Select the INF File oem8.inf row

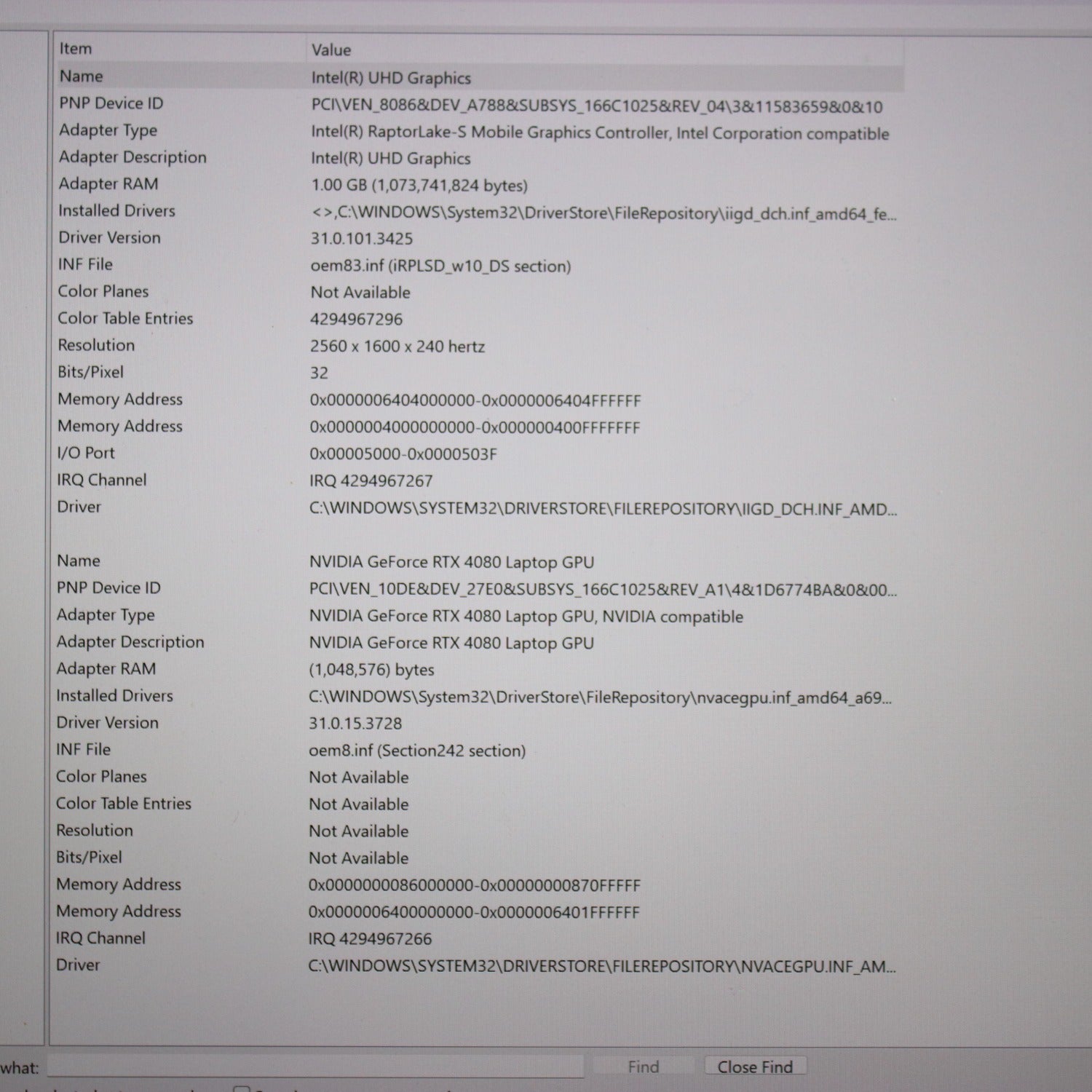coord(416,751)
